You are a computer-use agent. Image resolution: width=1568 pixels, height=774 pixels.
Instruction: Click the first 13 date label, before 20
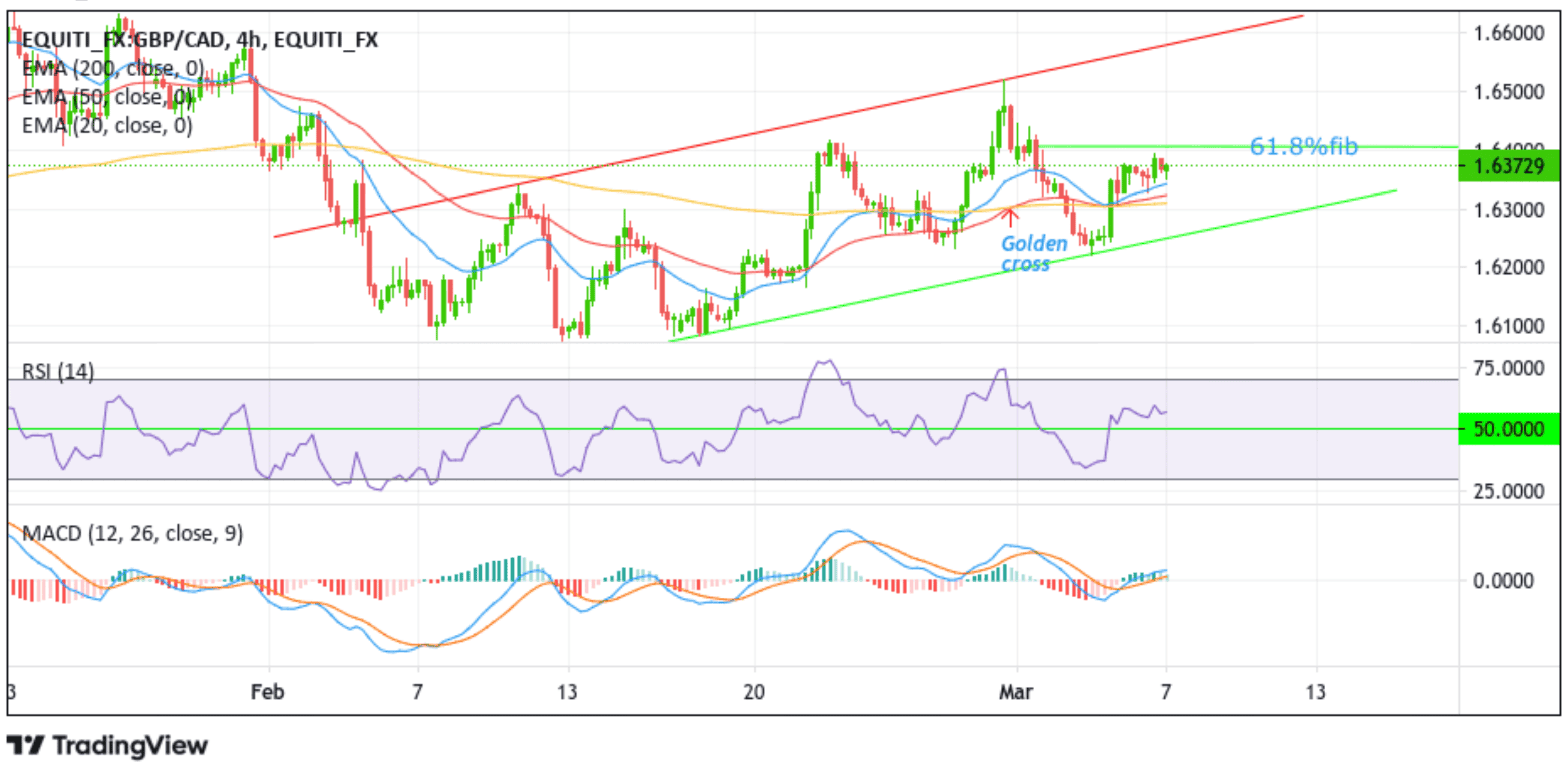click(567, 692)
